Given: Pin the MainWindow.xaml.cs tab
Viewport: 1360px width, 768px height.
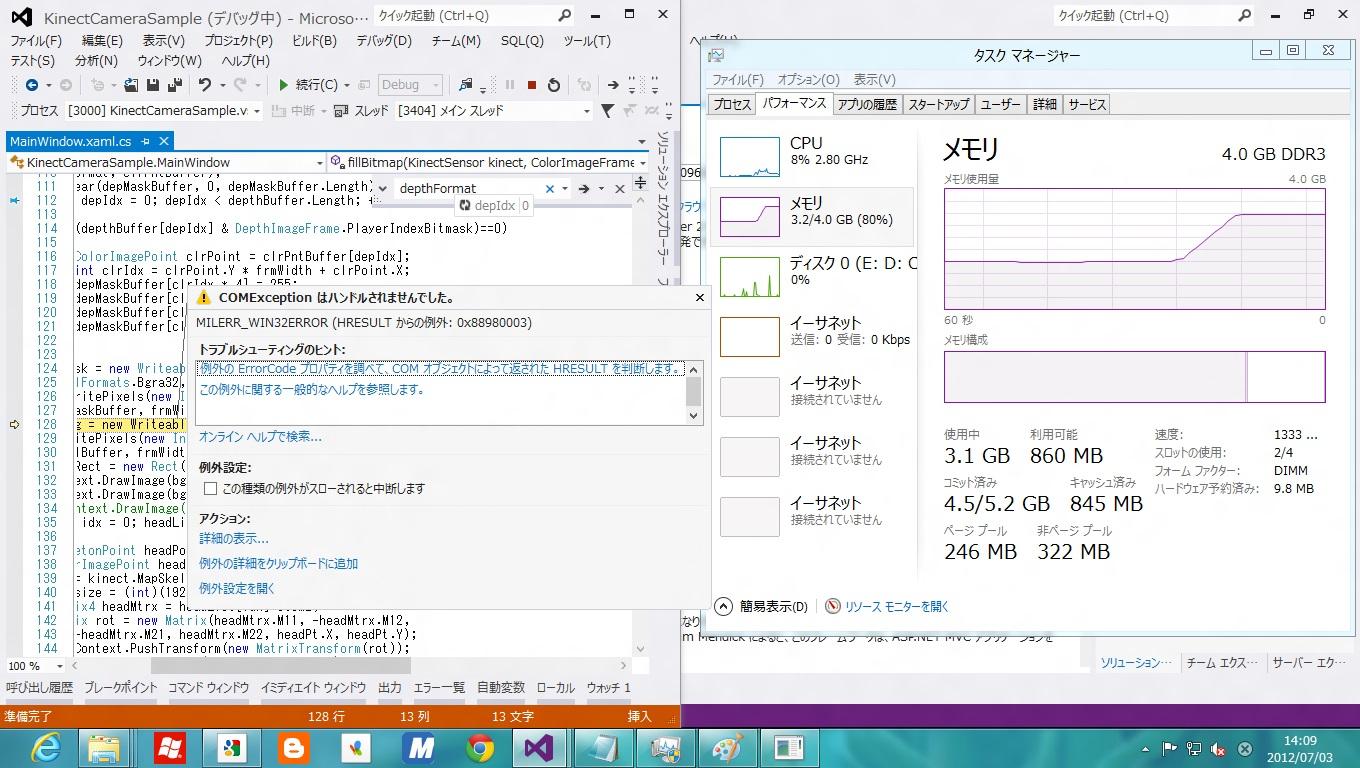Looking at the screenshot, I should pos(146,141).
